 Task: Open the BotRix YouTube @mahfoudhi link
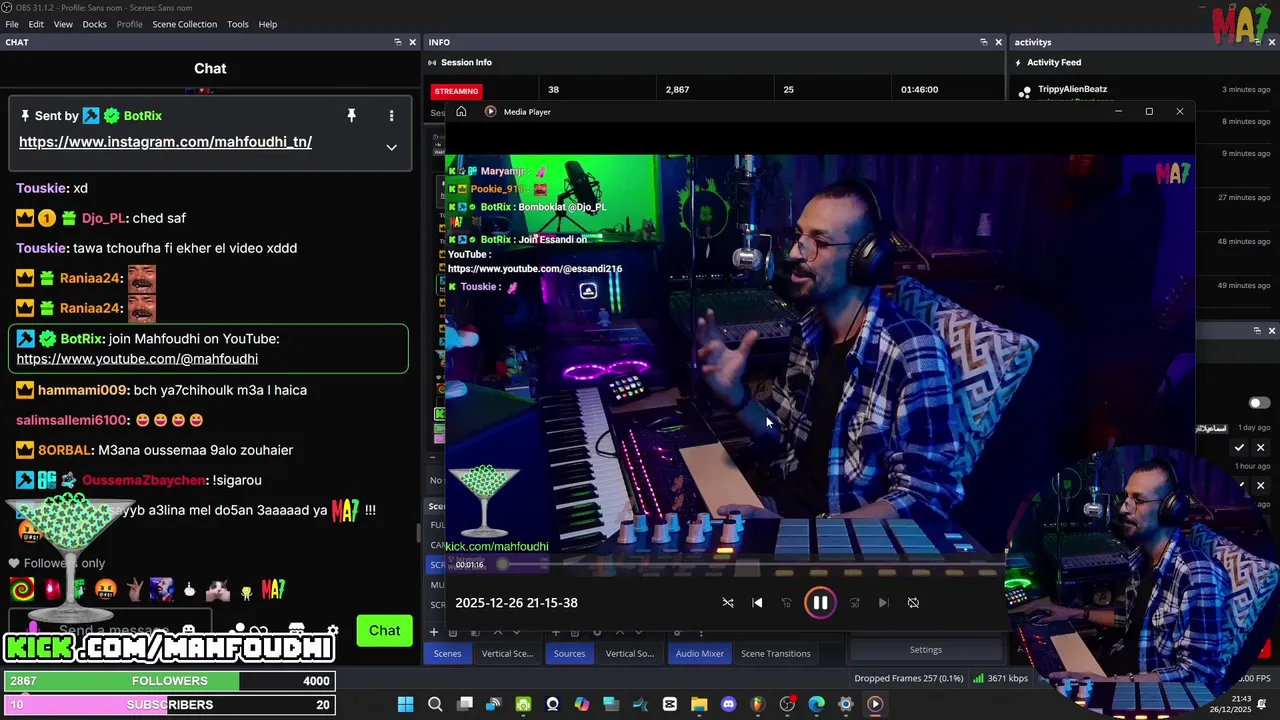(137, 359)
